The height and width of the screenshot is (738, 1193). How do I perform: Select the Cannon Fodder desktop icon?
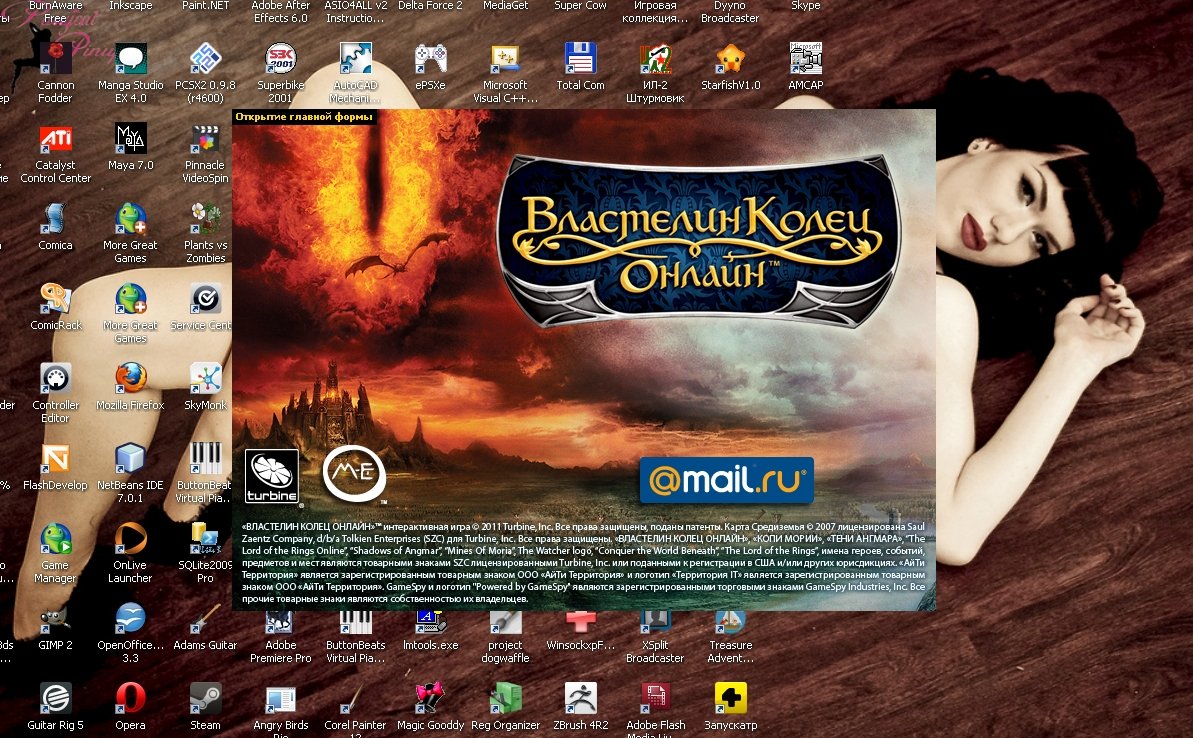56,59
